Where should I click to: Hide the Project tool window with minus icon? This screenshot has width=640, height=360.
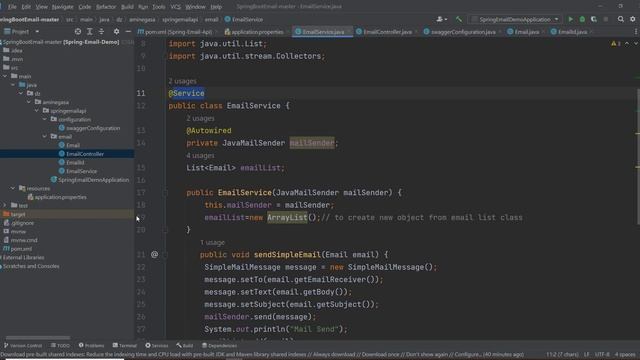click(x=128, y=31)
